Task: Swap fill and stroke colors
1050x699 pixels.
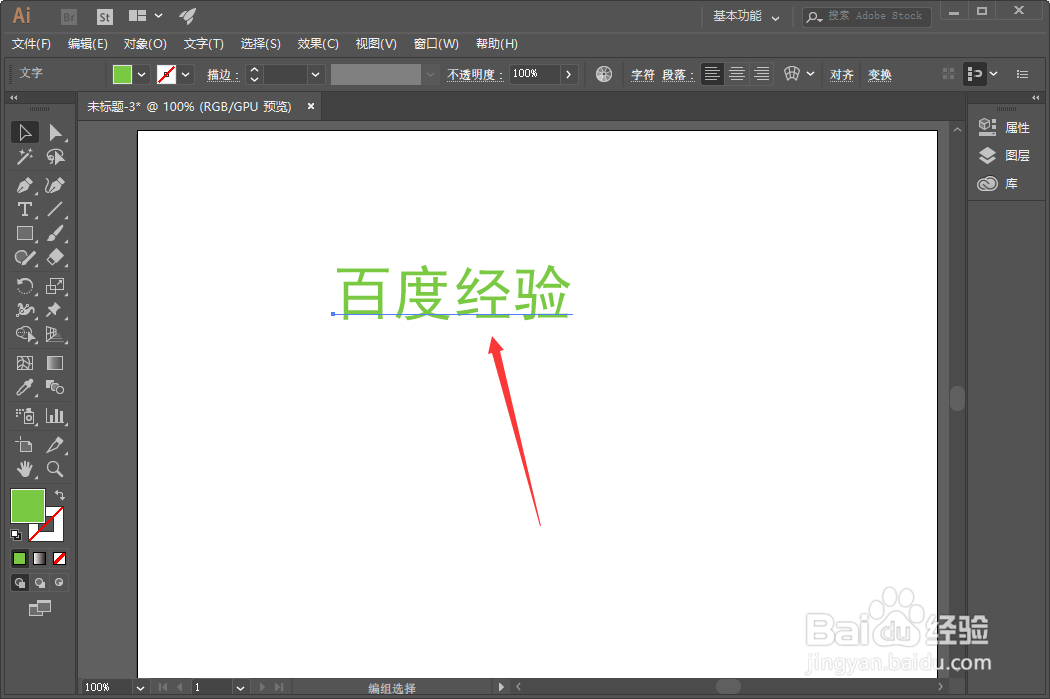Action: 60,495
